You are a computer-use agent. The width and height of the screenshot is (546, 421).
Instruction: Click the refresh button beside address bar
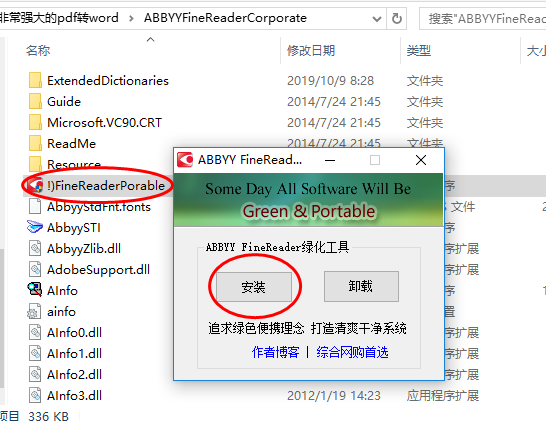[x=397, y=18]
